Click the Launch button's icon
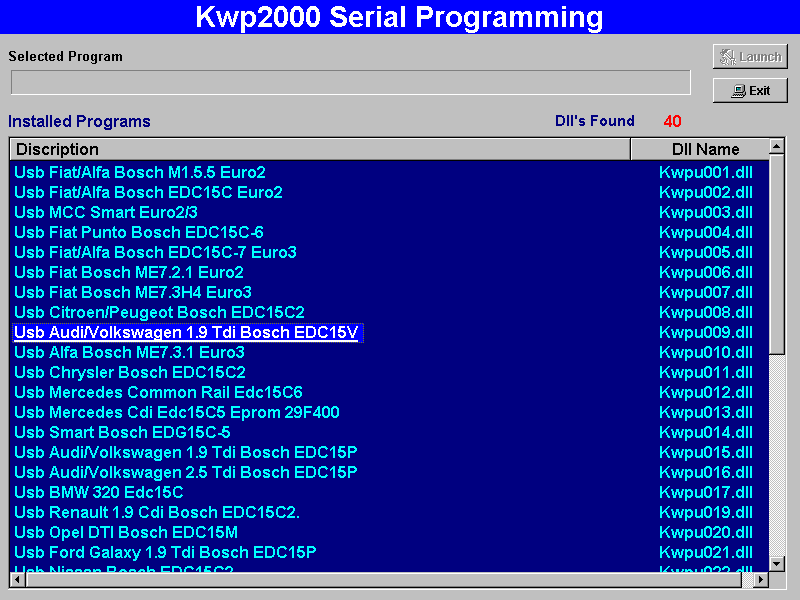 coord(728,57)
